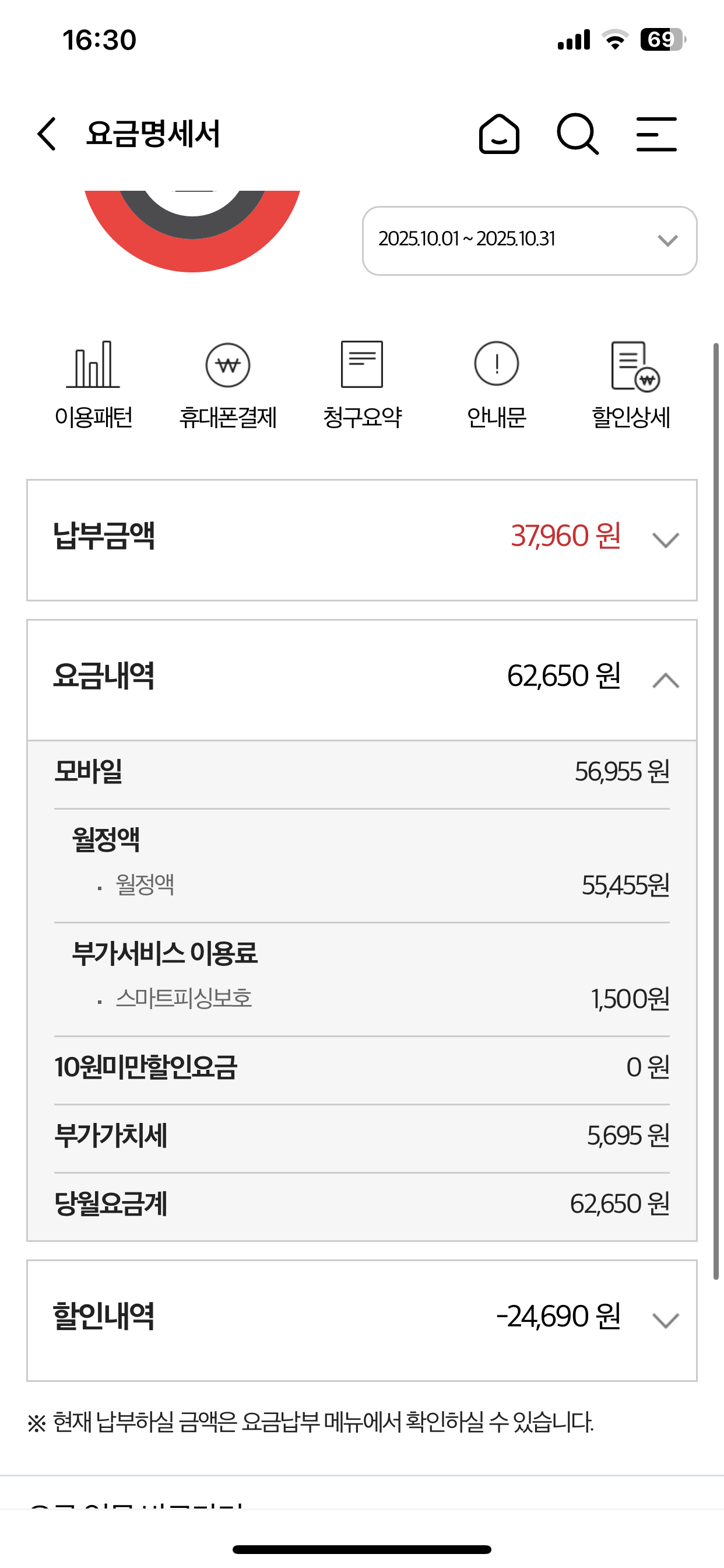Tap the 요금명세서 page title
Screen dimensions: 724x1568
153,134
